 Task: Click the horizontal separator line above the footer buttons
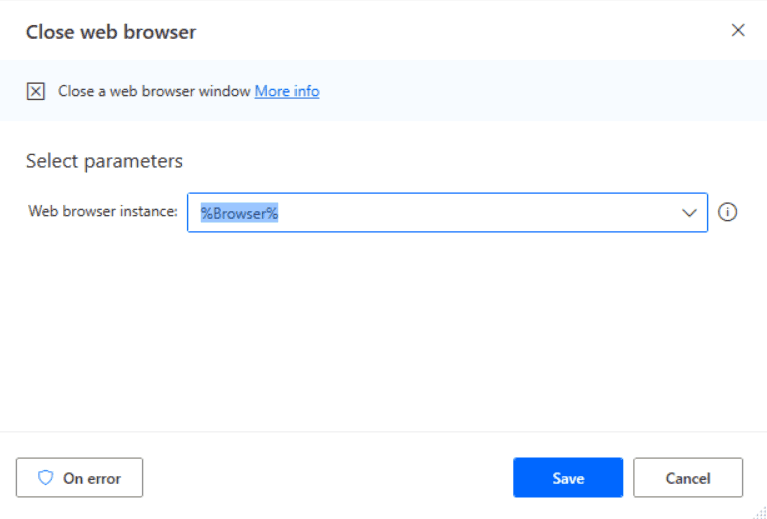point(384,431)
